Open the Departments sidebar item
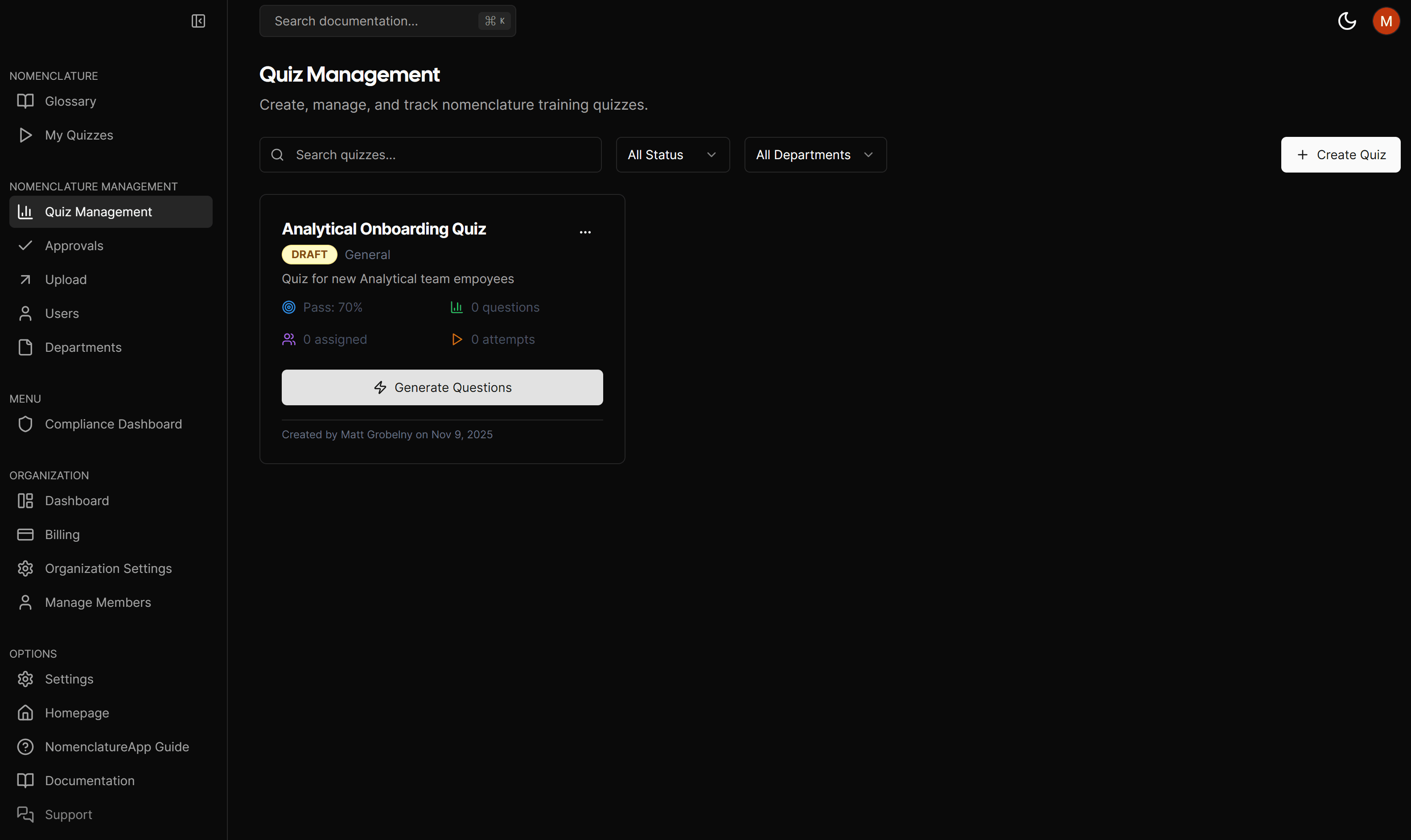This screenshot has width=1411, height=840. coord(83,347)
